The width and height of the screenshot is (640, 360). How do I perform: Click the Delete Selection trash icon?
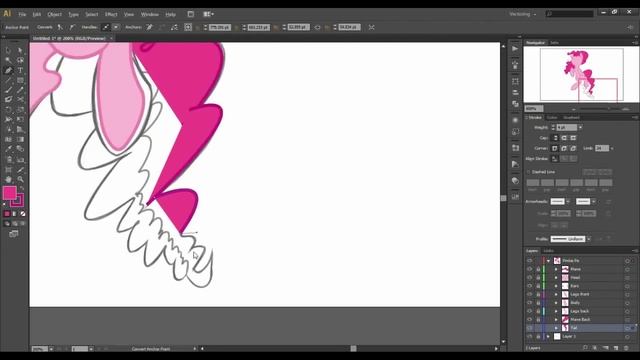[x=627, y=348]
